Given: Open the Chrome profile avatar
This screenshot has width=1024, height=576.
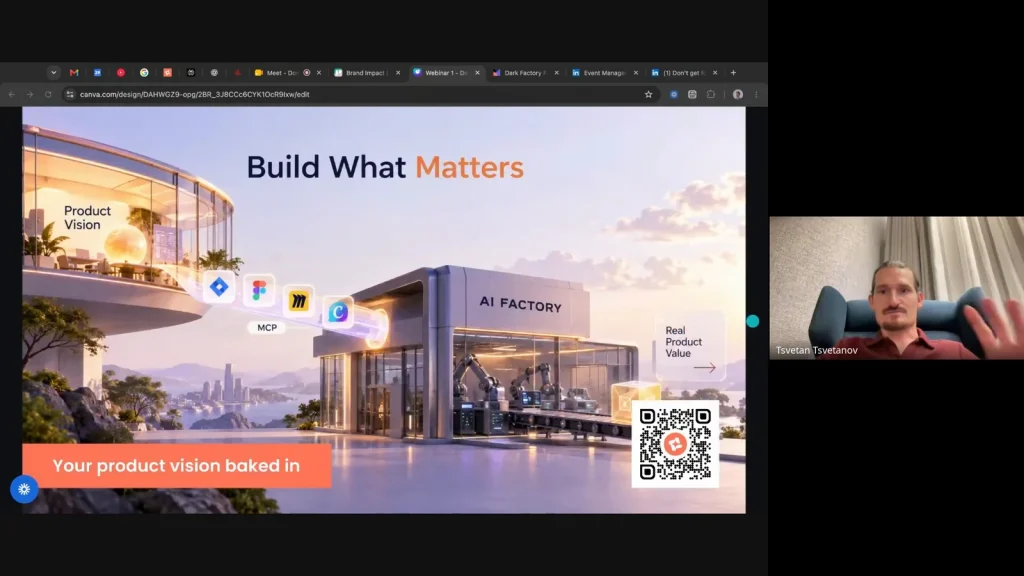Looking at the screenshot, I should pos(738,94).
